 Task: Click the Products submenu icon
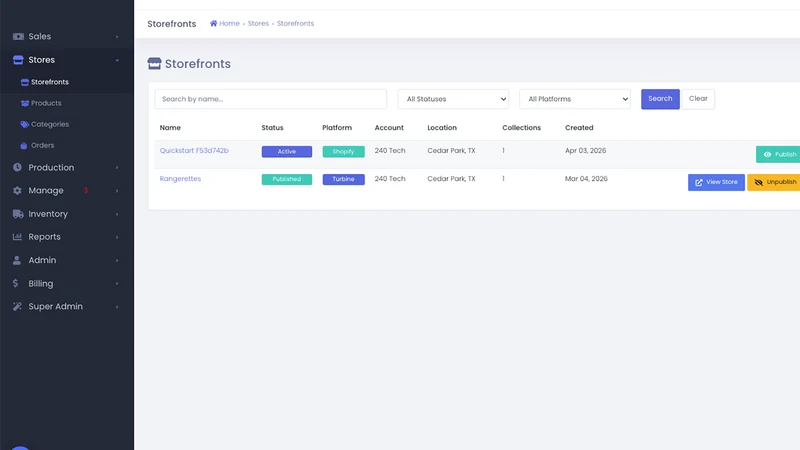24,103
